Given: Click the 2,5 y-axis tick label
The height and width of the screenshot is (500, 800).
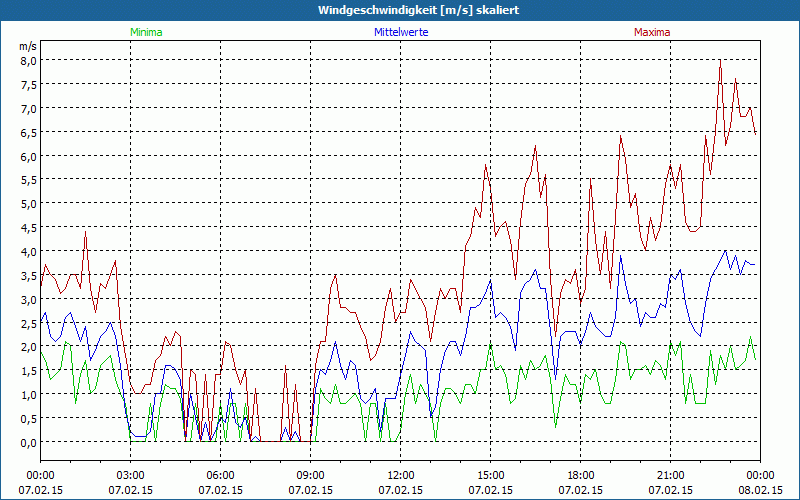Looking at the screenshot, I should coord(29,323).
